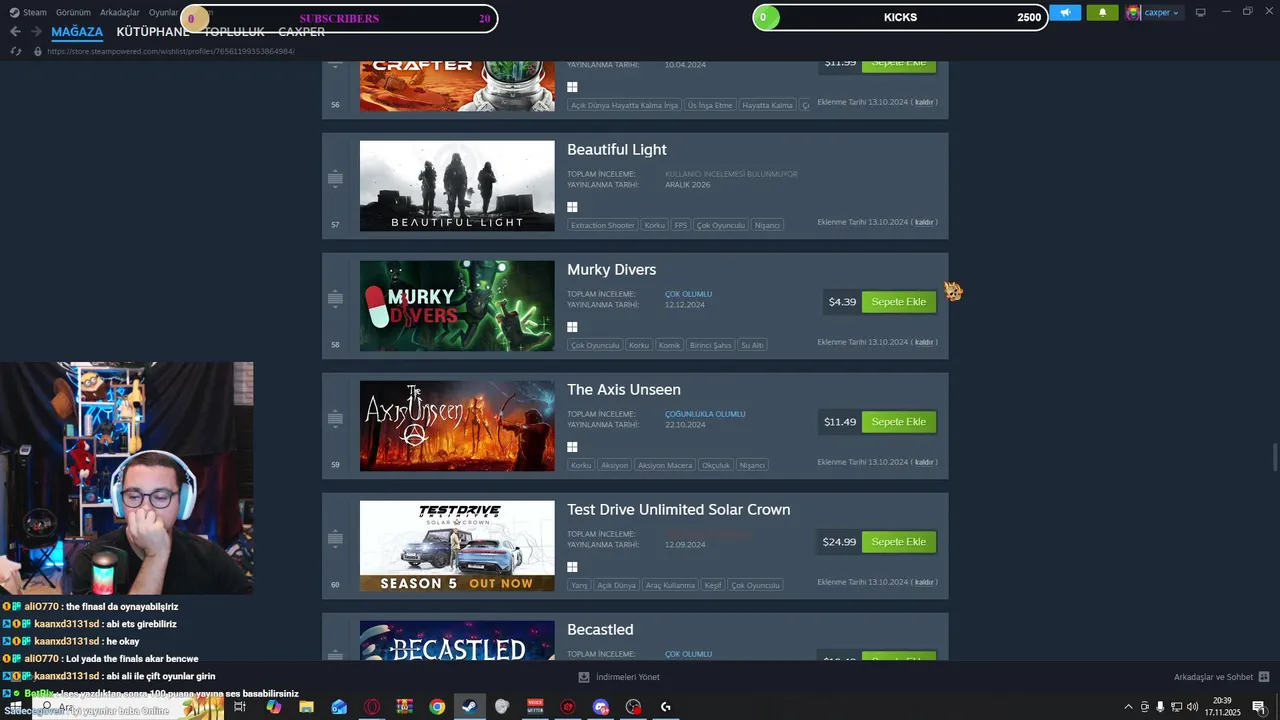Click the Extraction Shooter tag
The height and width of the screenshot is (720, 1280).
pyautogui.click(x=603, y=225)
